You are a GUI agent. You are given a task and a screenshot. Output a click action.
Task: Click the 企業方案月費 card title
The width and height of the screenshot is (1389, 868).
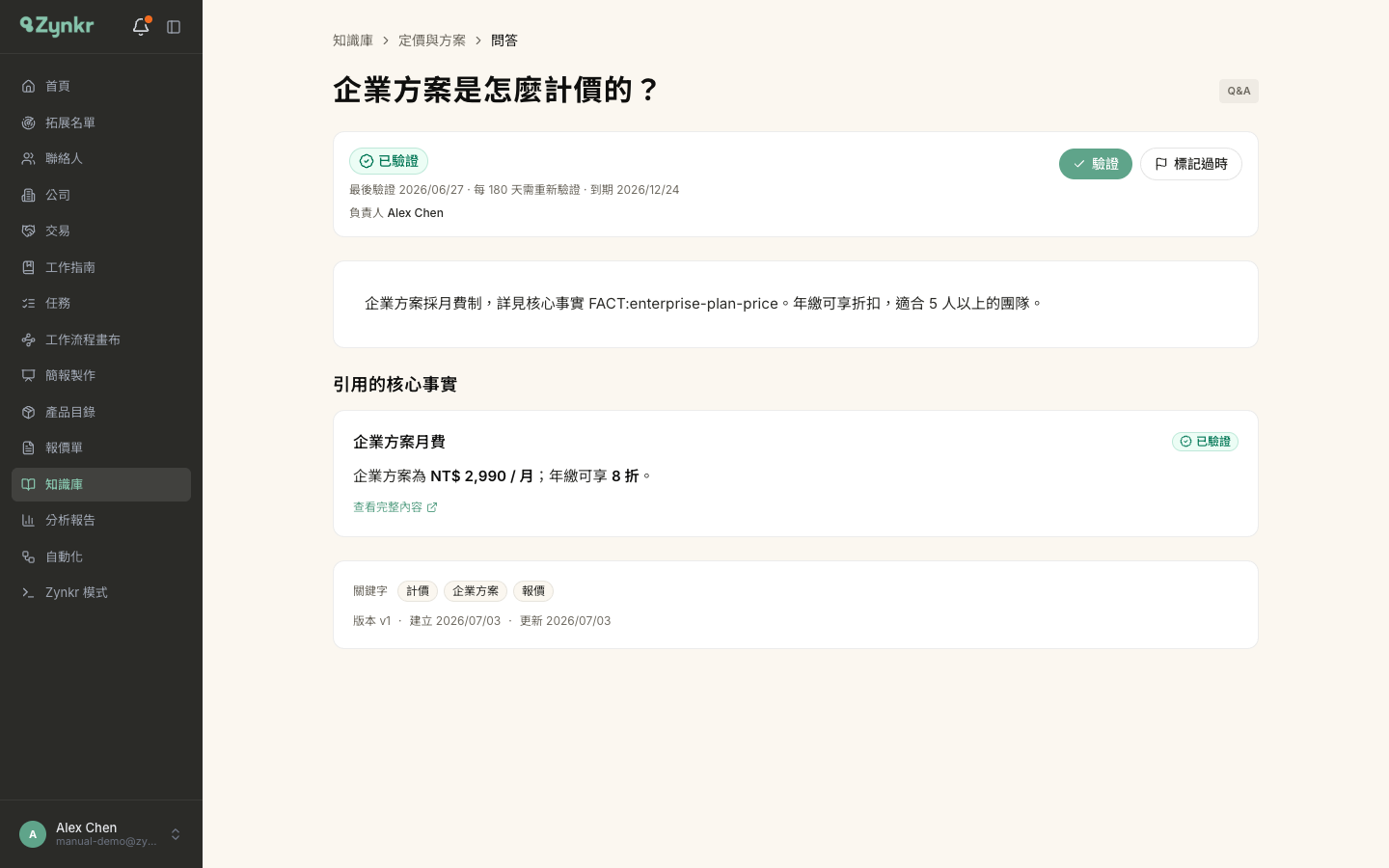(399, 442)
